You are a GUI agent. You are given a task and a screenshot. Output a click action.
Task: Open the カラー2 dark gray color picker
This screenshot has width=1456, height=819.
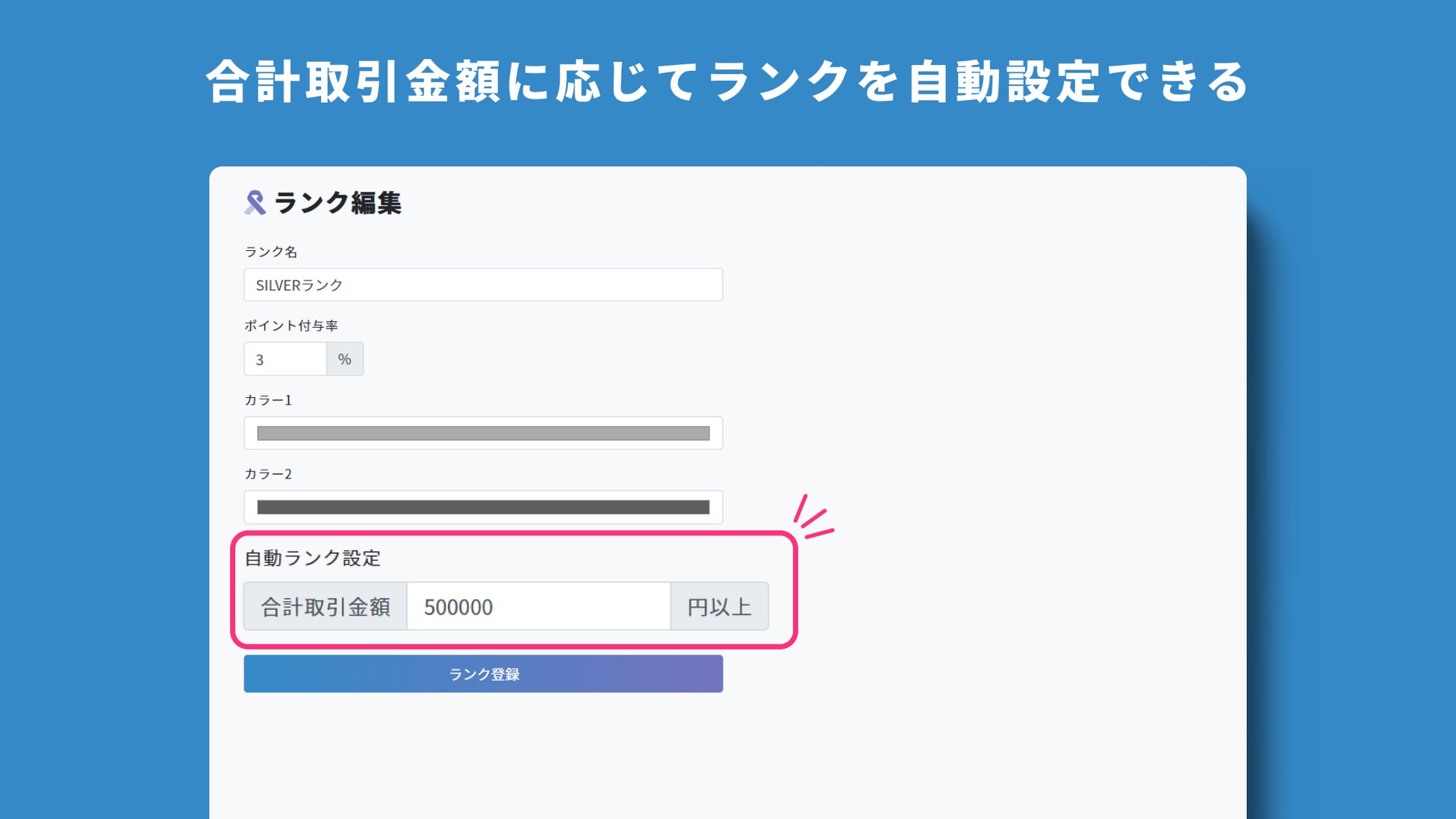point(483,508)
